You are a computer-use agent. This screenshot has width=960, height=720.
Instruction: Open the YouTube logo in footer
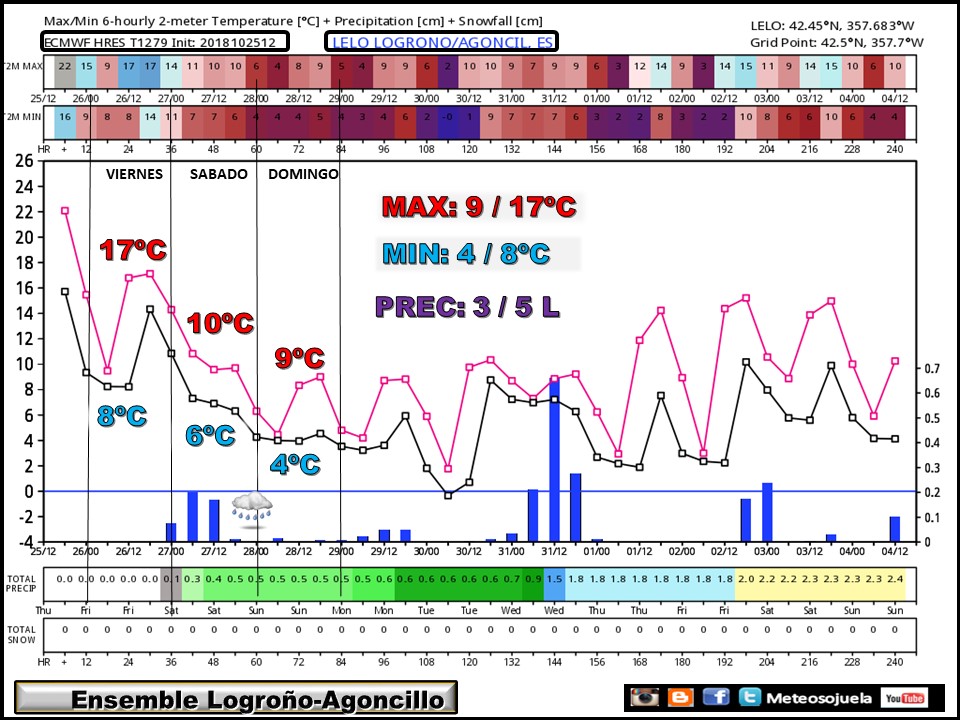click(x=904, y=698)
